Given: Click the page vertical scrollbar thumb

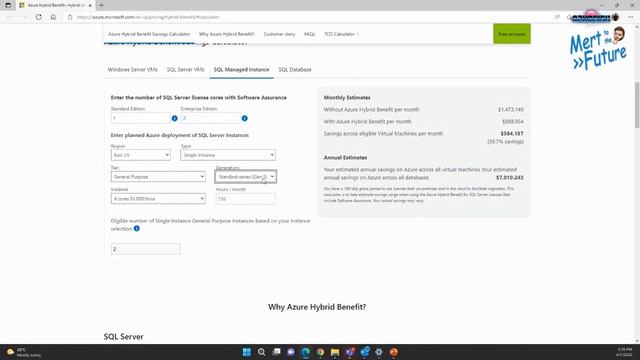Looking at the screenshot, I should click(637, 105).
